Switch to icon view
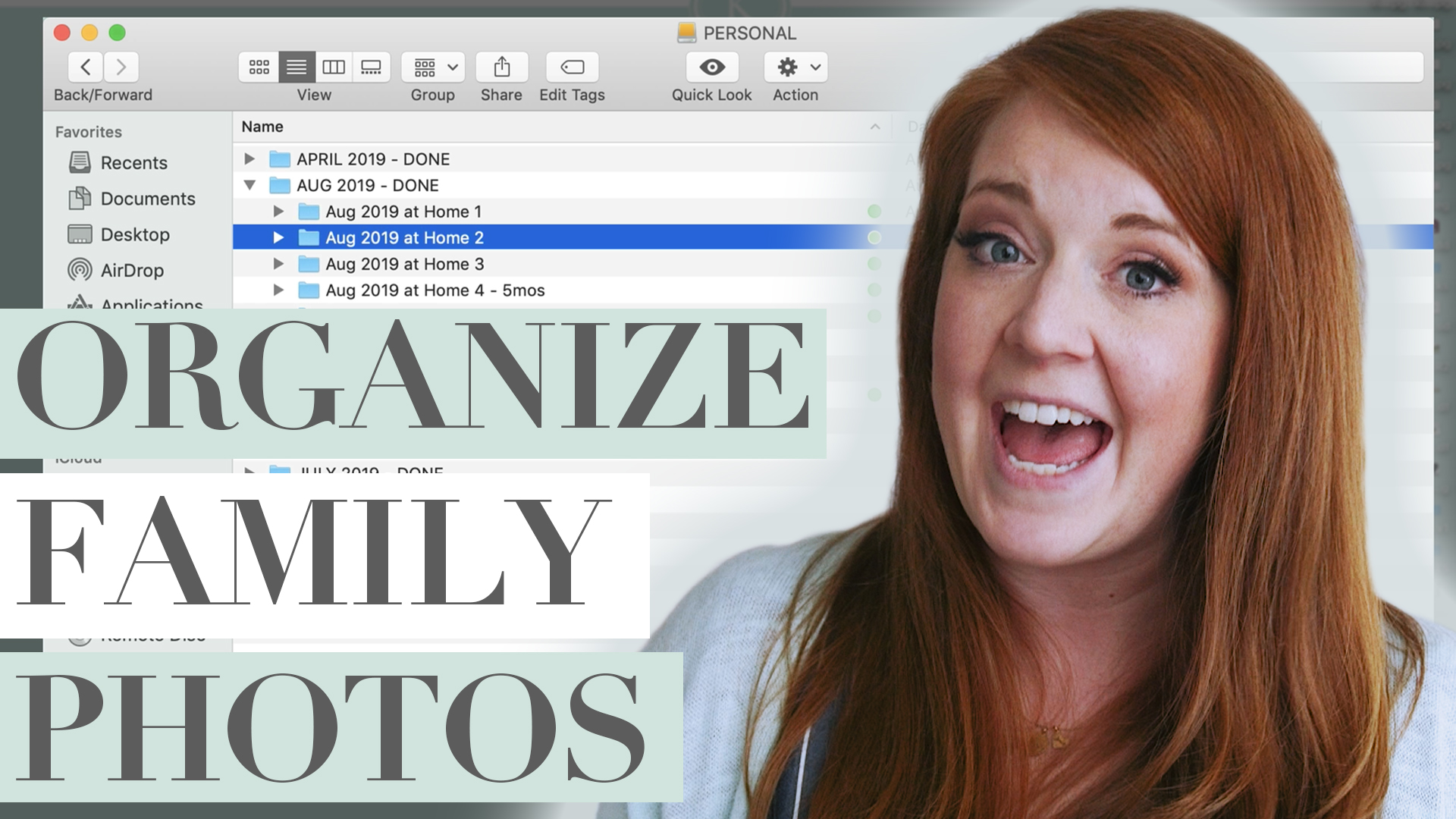 [x=259, y=67]
